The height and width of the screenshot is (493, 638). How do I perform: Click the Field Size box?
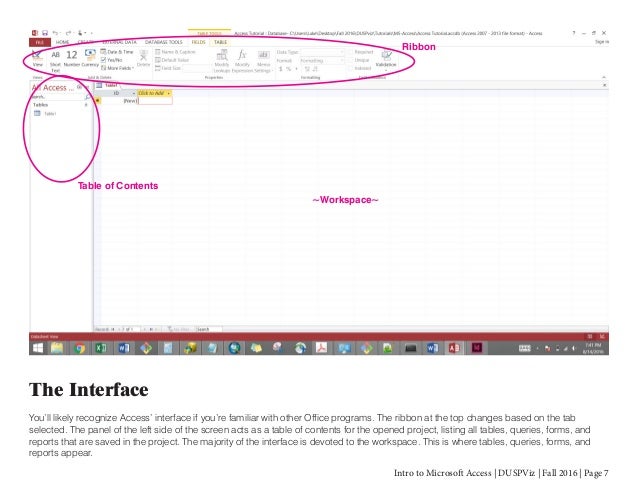195,68
